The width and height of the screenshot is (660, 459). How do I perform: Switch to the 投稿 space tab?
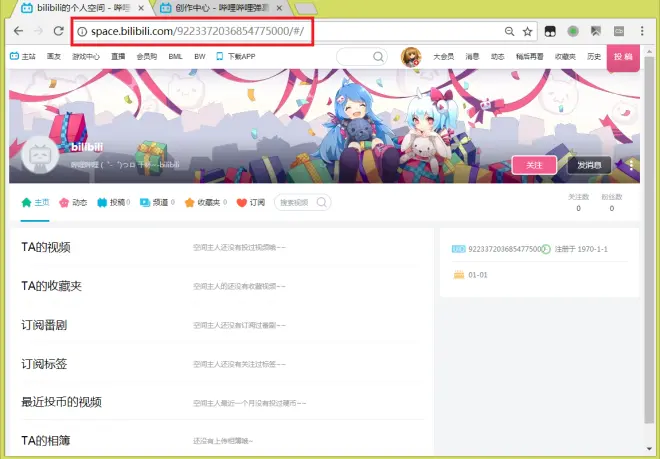coord(113,203)
